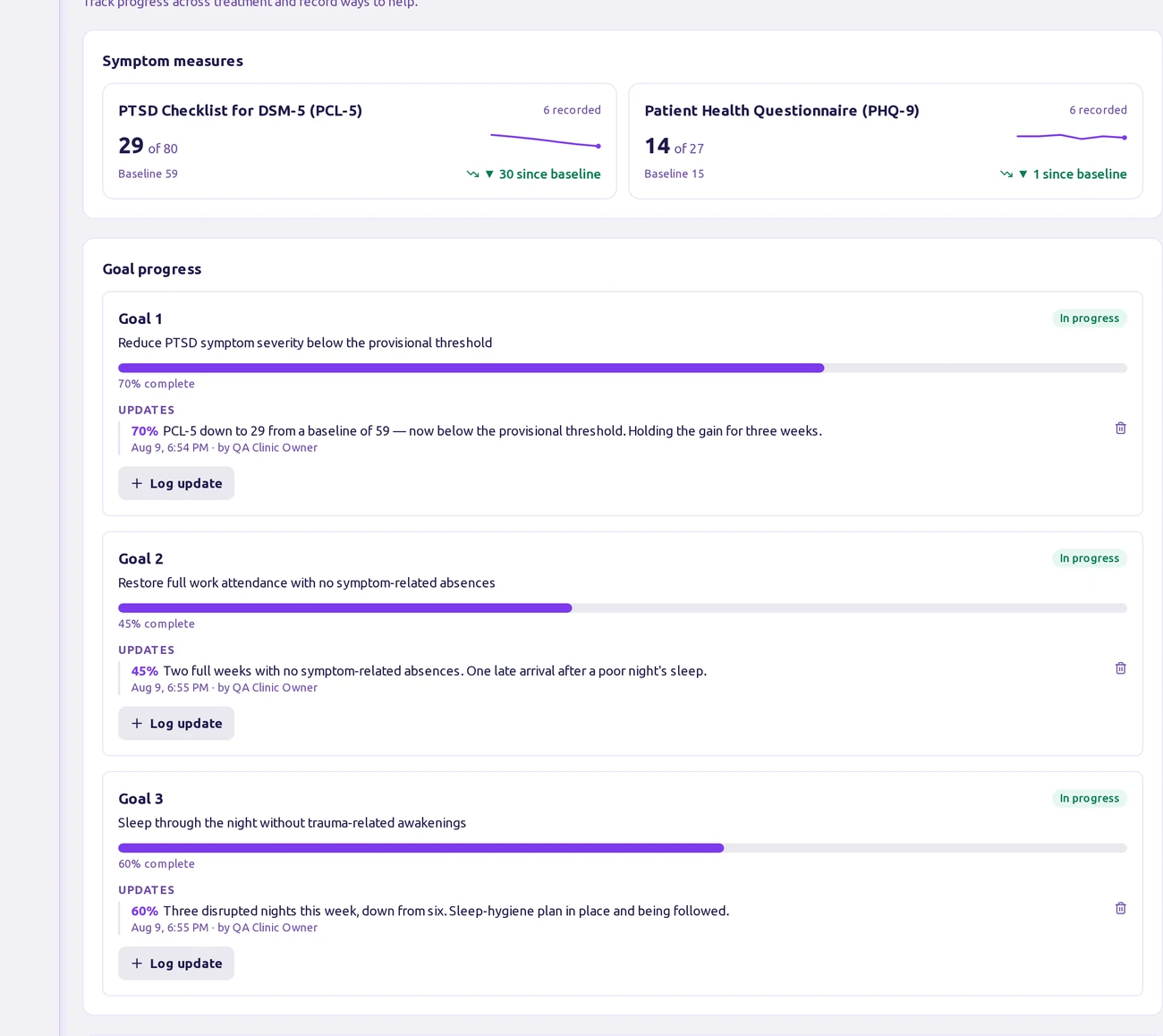Viewport: 1163px width, 1036px height.
Task: Click plus icon in Goal 2 Log update
Action: tap(137, 723)
